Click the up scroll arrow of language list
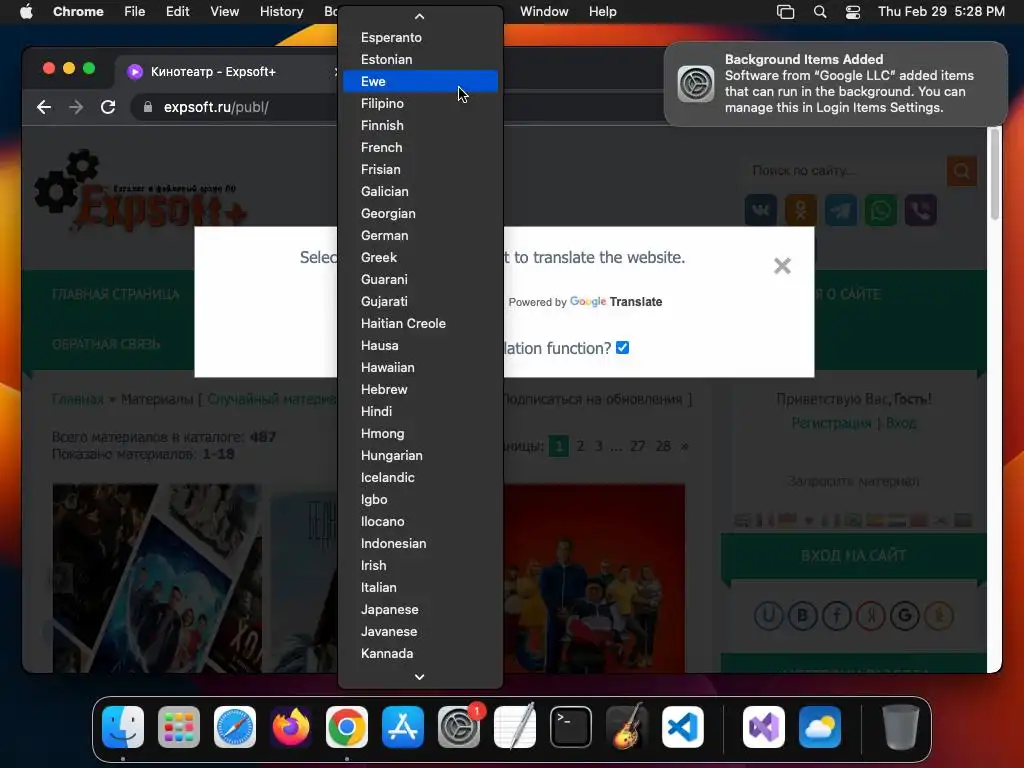Screen dimensions: 1024x768 click(x=419, y=16)
